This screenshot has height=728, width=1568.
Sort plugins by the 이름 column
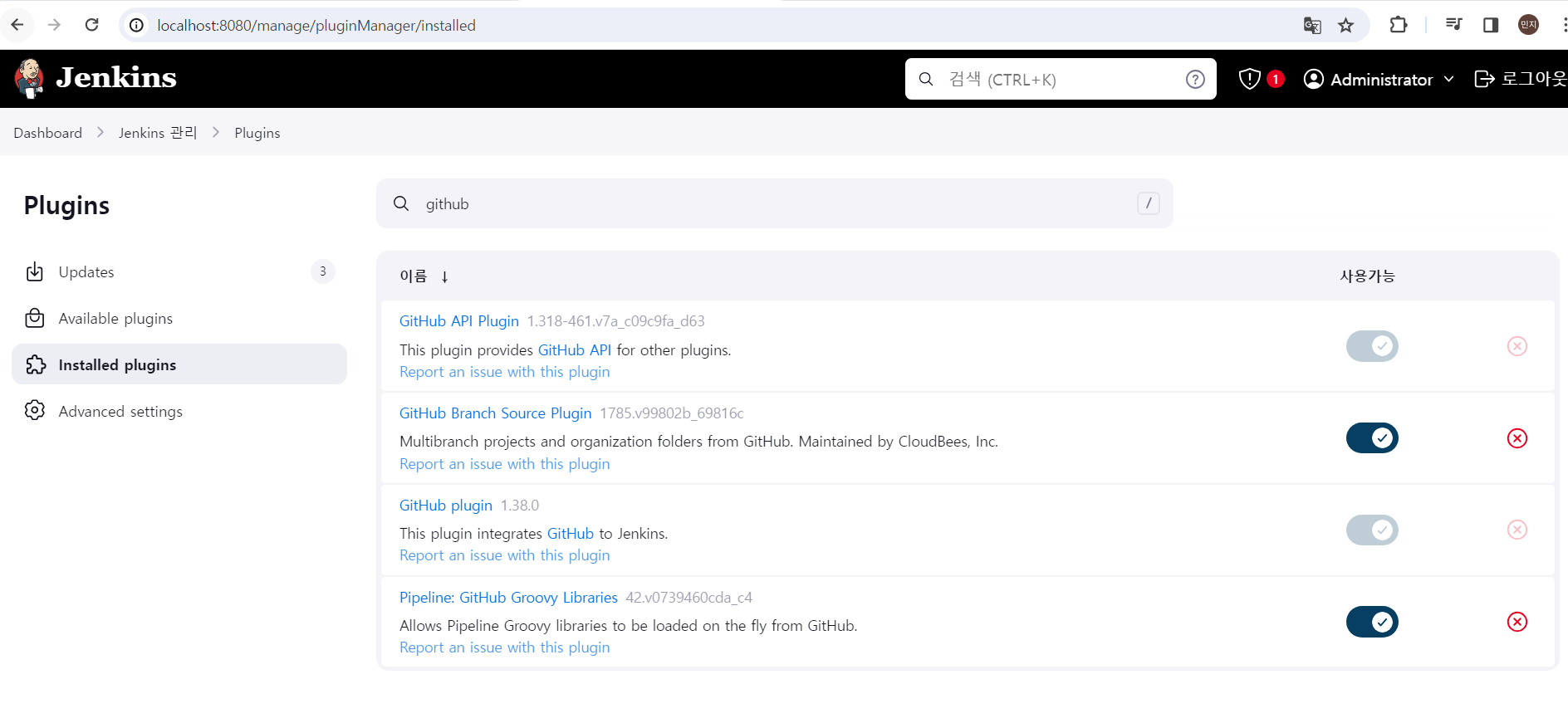click(x=413, y=276)
